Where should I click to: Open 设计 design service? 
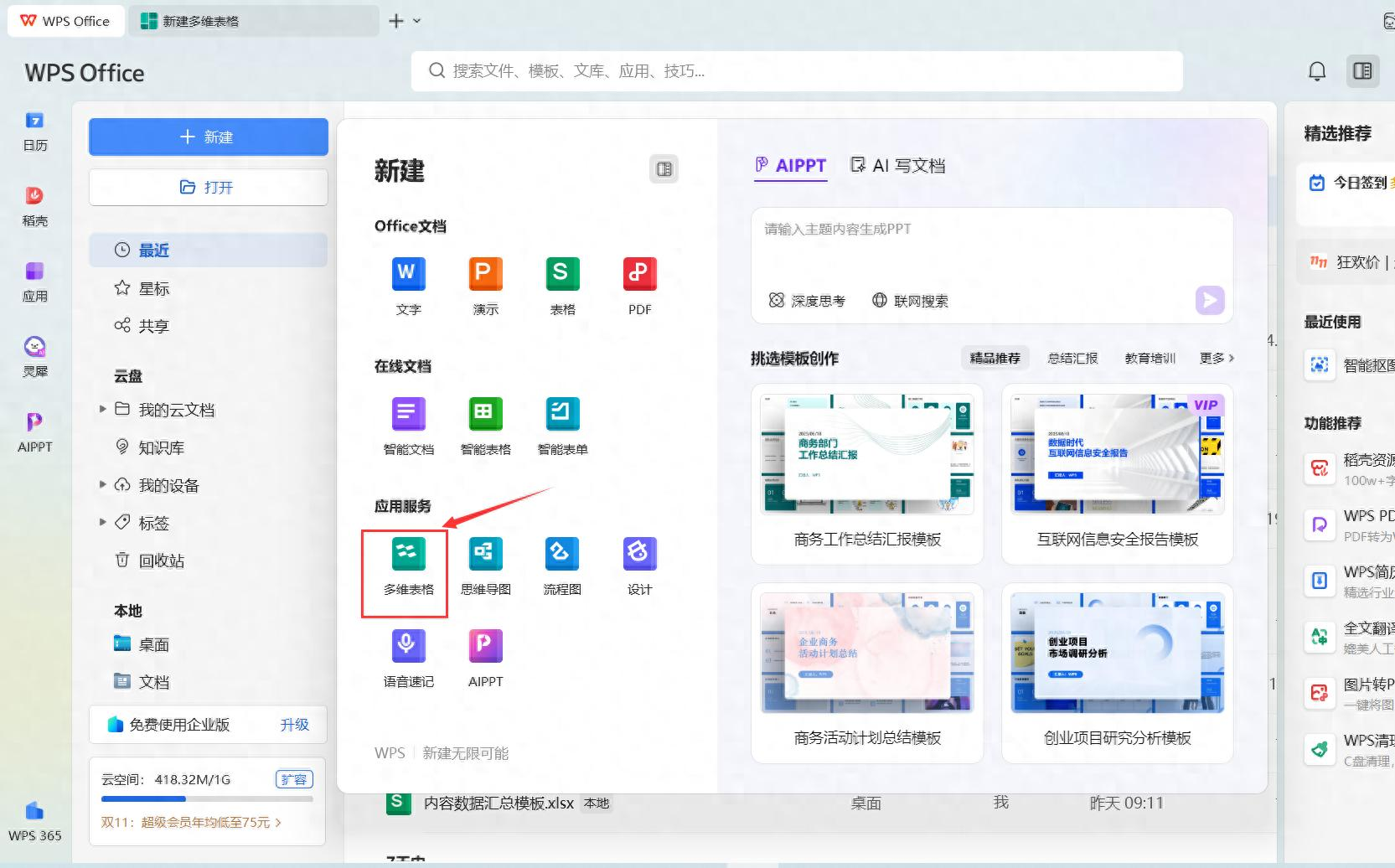639,567
